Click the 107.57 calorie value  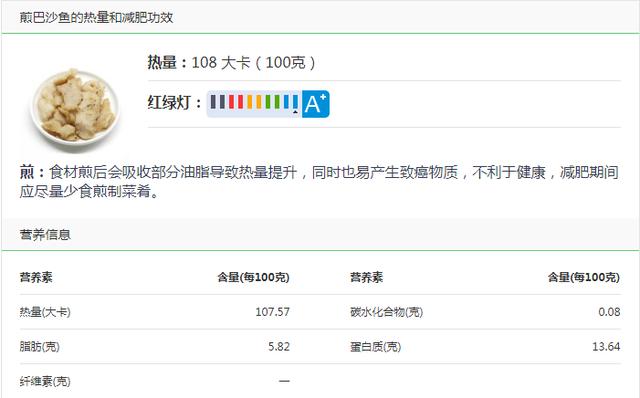(273, 312)
